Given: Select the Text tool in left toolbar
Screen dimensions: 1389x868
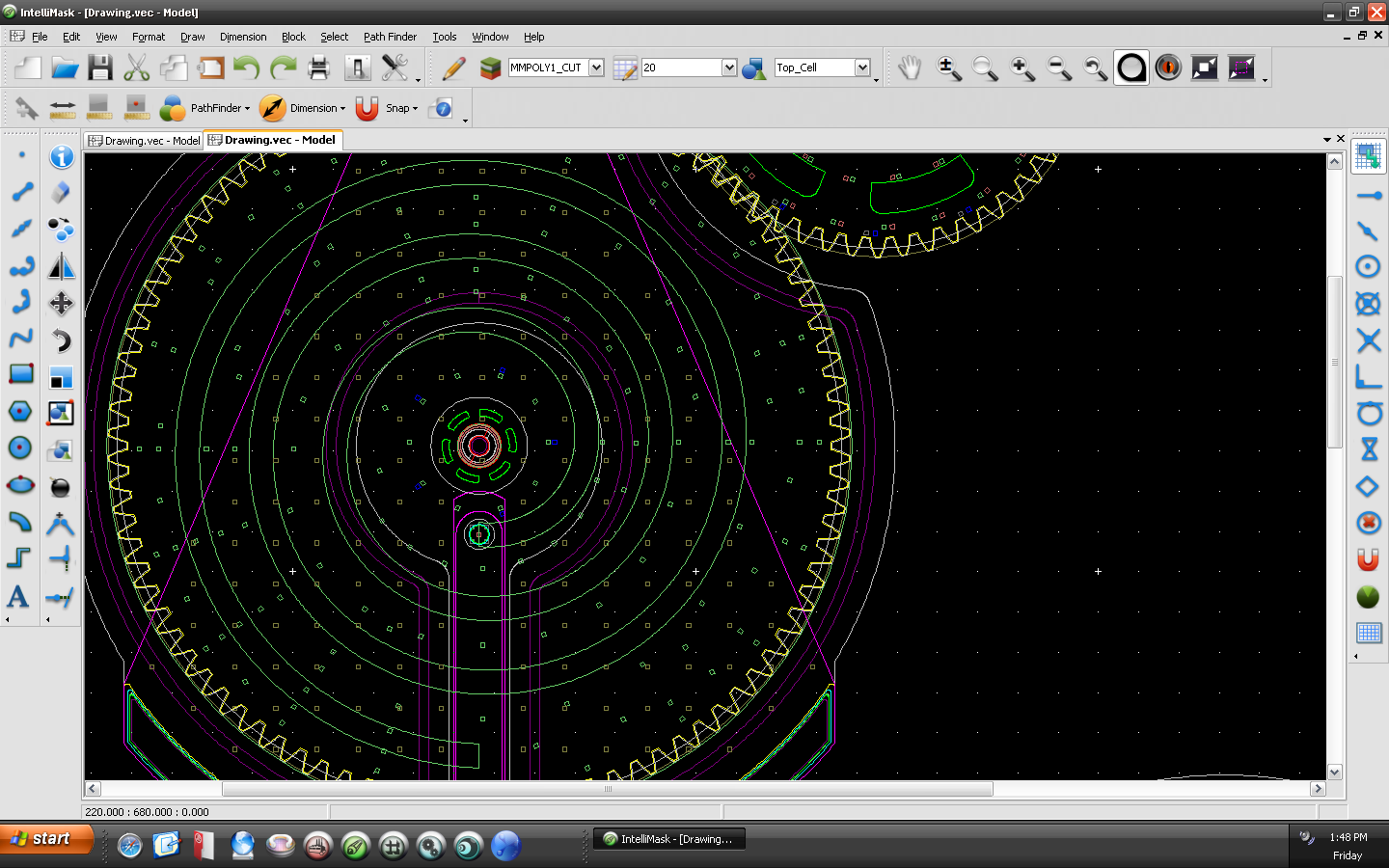Looking at the screenshot, I should [18, 596].
